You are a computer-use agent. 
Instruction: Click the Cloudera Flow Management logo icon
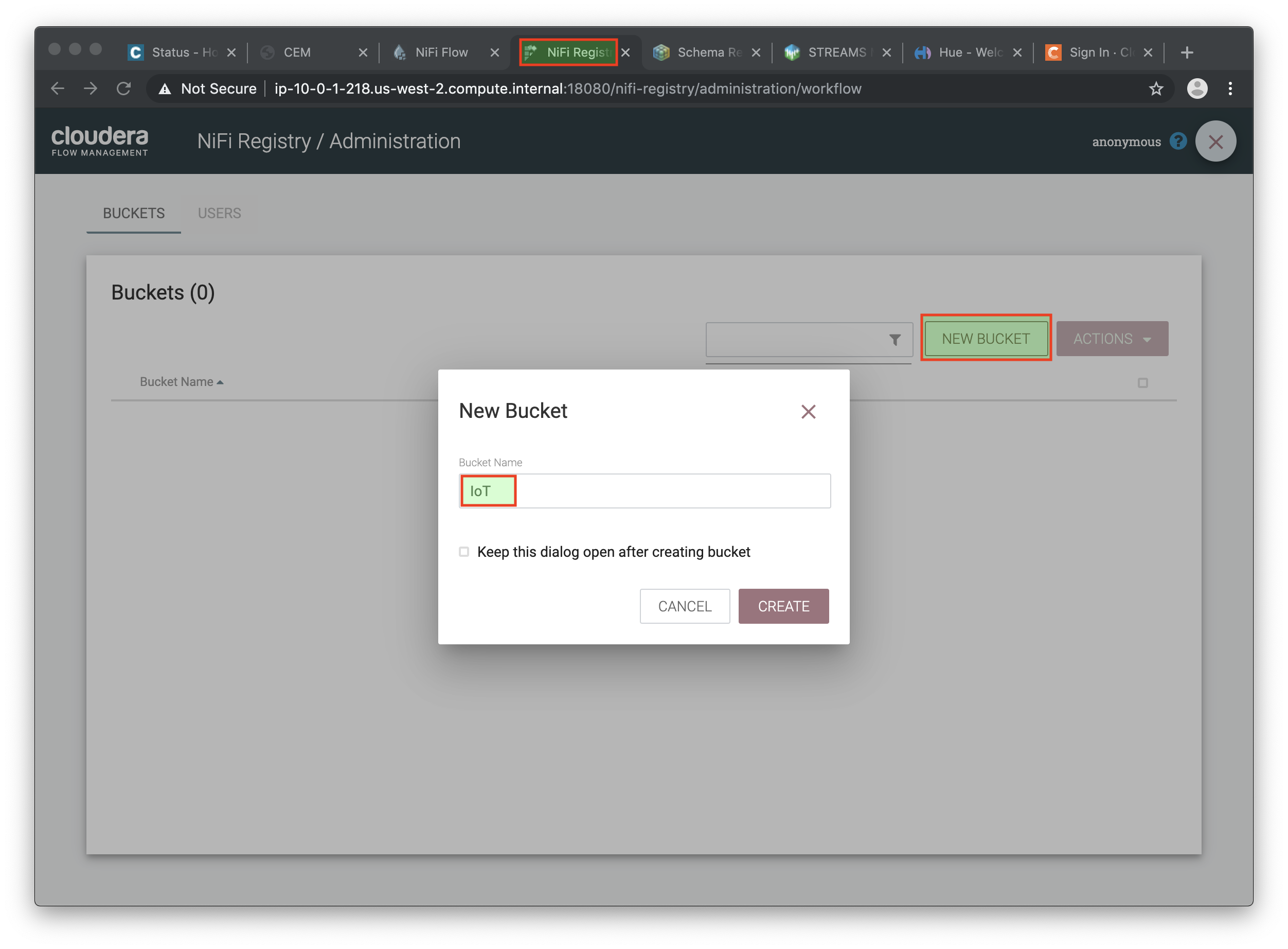[x=100, y=140]
